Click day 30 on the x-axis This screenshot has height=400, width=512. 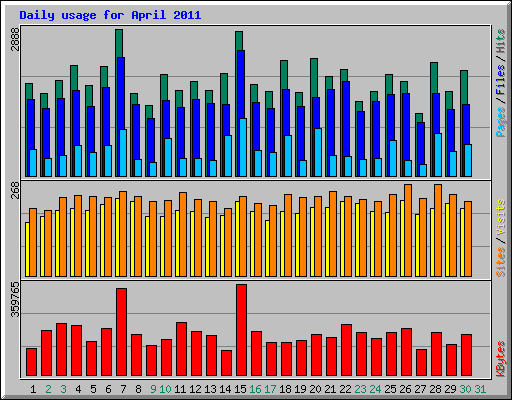(465, 389)
